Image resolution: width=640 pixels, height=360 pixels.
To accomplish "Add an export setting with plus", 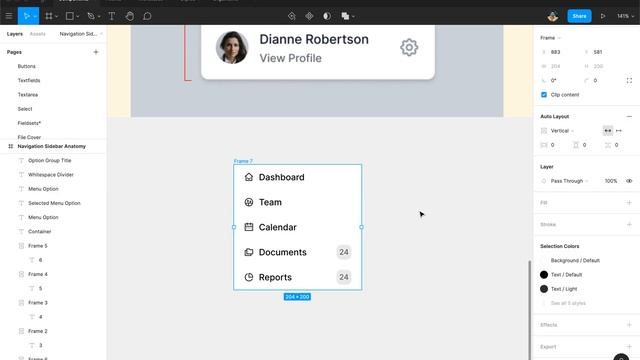I will click(629, 347).
